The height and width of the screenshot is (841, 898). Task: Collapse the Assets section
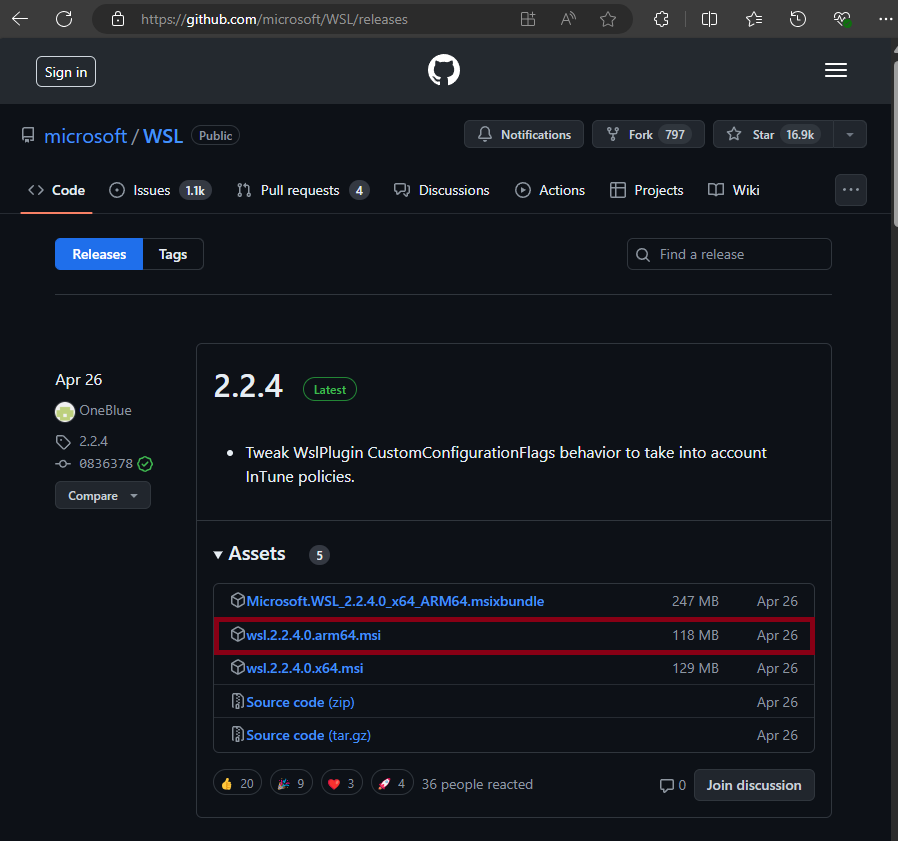coord(218,554)
